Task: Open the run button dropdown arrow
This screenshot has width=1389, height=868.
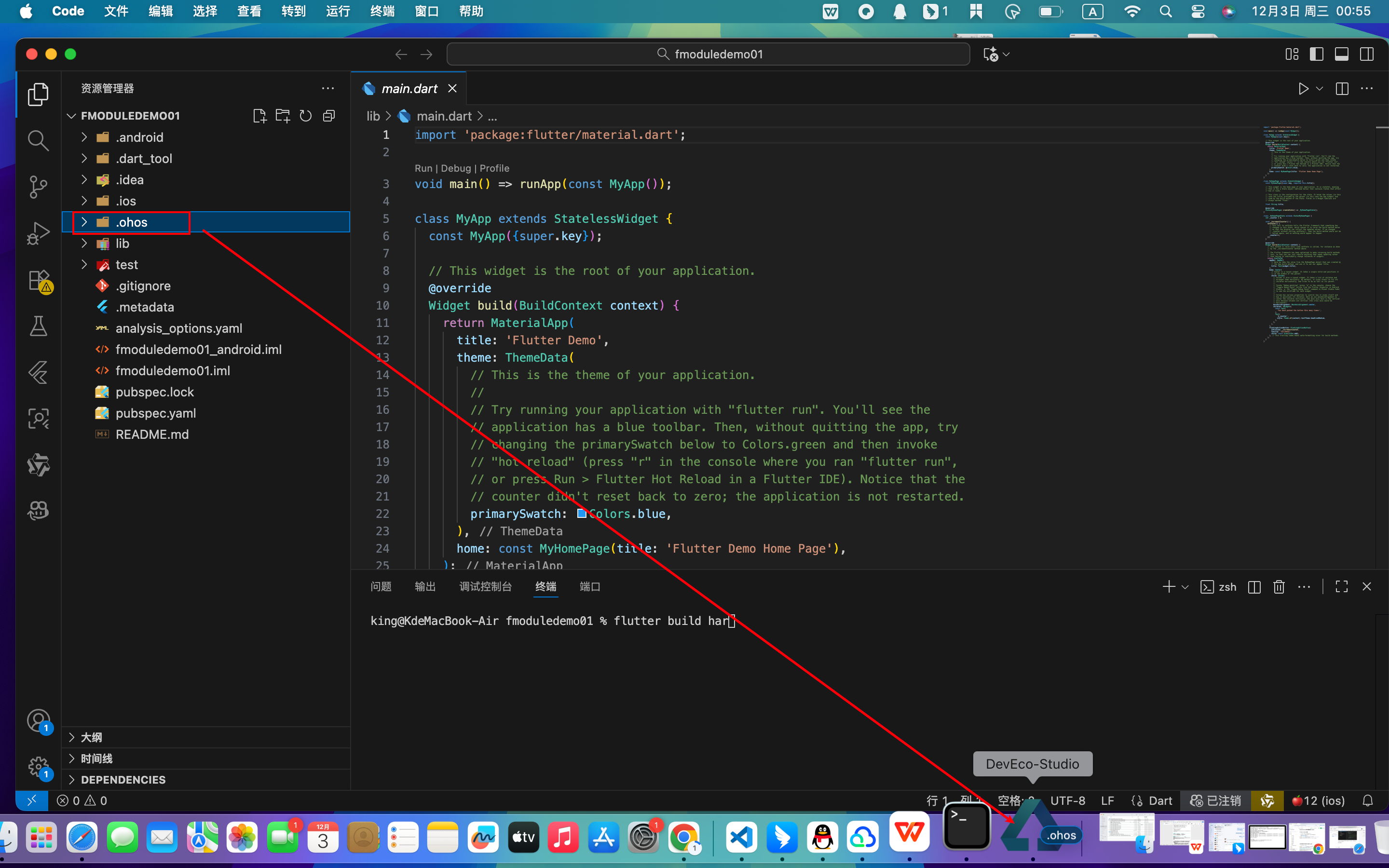Action: (1320, 88)
